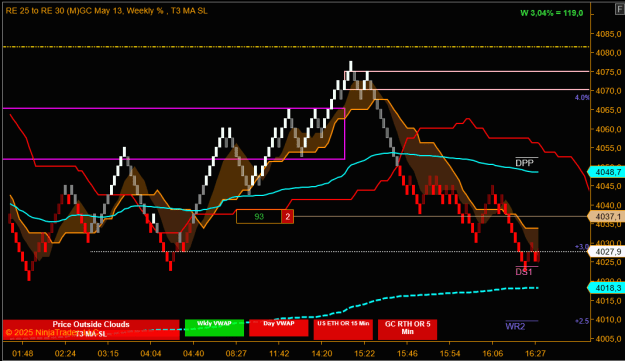Select the 4027,9 white price marker
Screen dimensions: 625x361
click(606, 251)
